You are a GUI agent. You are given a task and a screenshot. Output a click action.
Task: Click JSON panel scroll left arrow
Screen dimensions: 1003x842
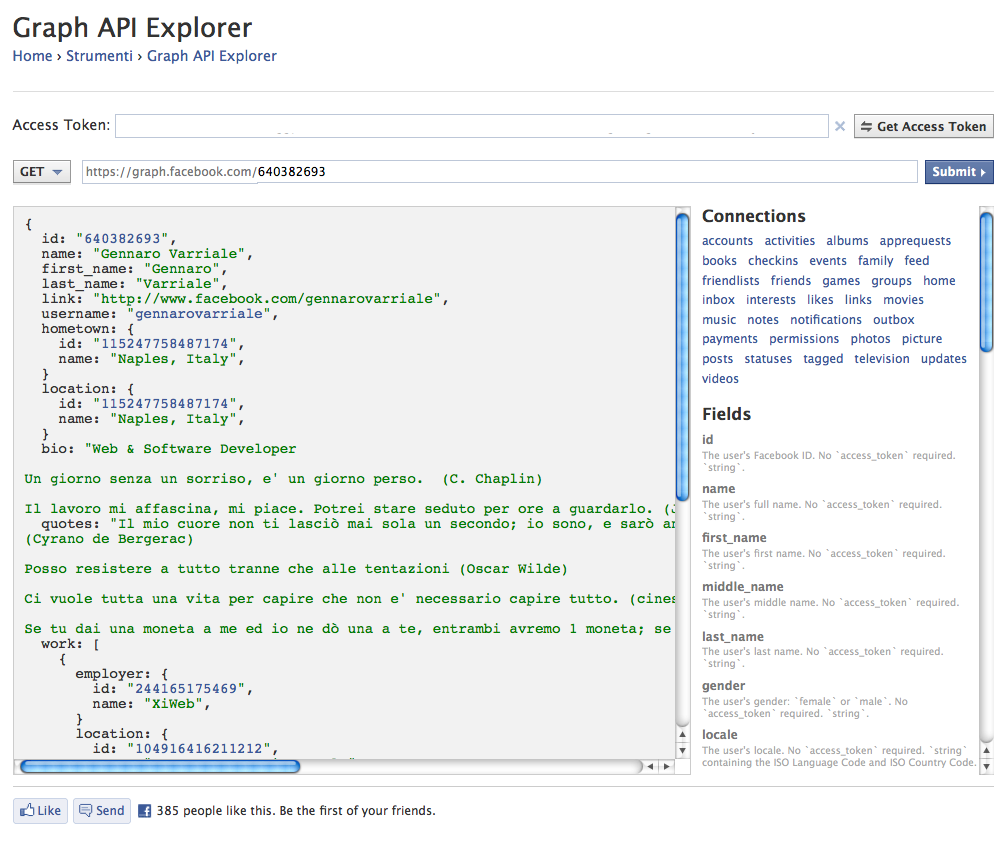(651, 767)
